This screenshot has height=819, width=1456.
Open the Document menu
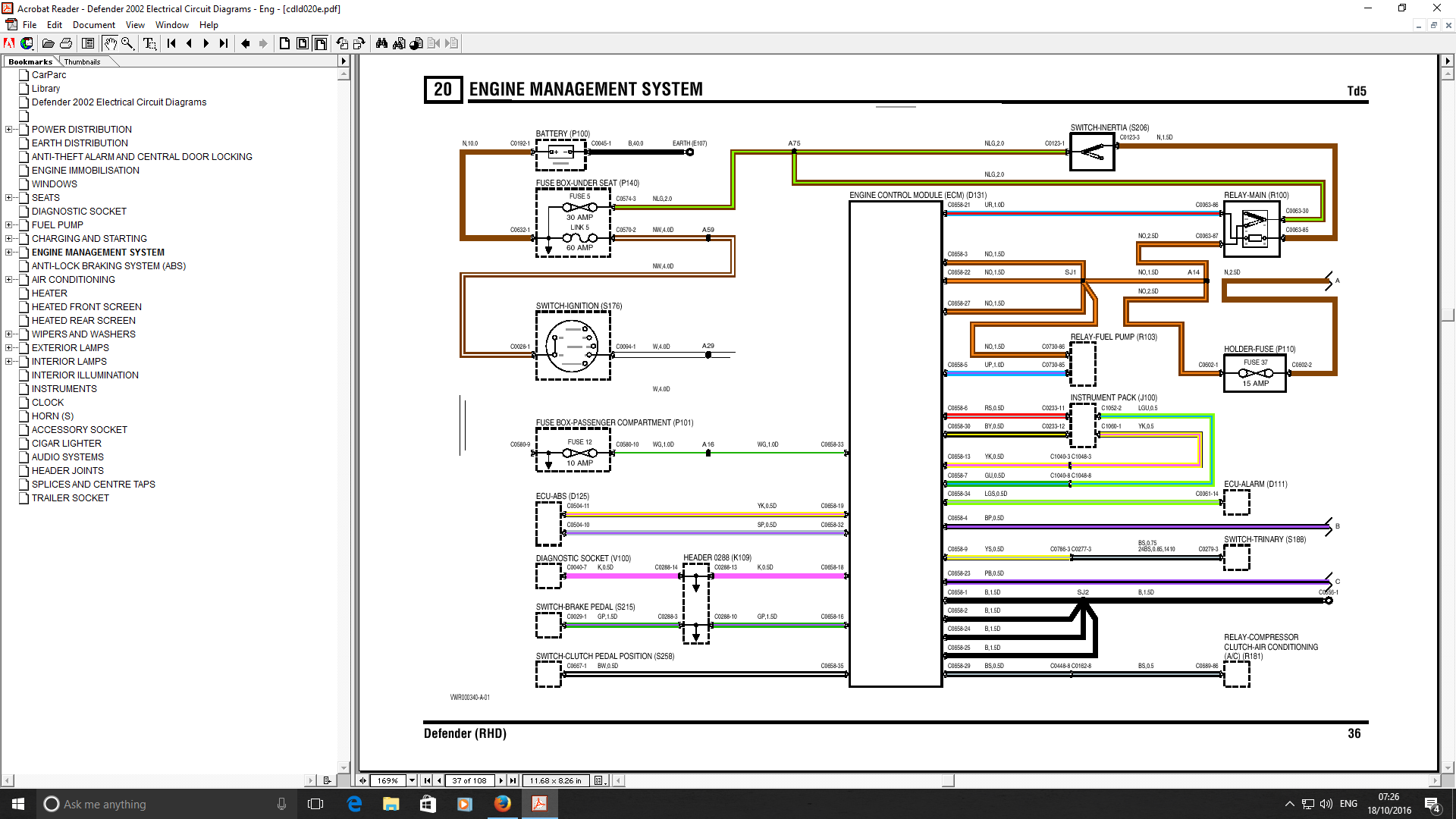point(94,25)
